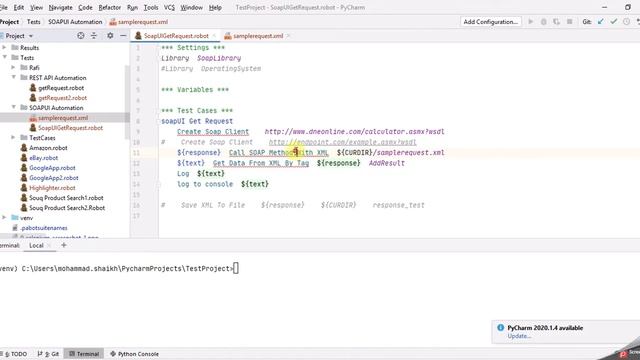Select .pabotsuitenames file in tree
The height and width of the screenshot is (360, 640).
pos(44,228)
